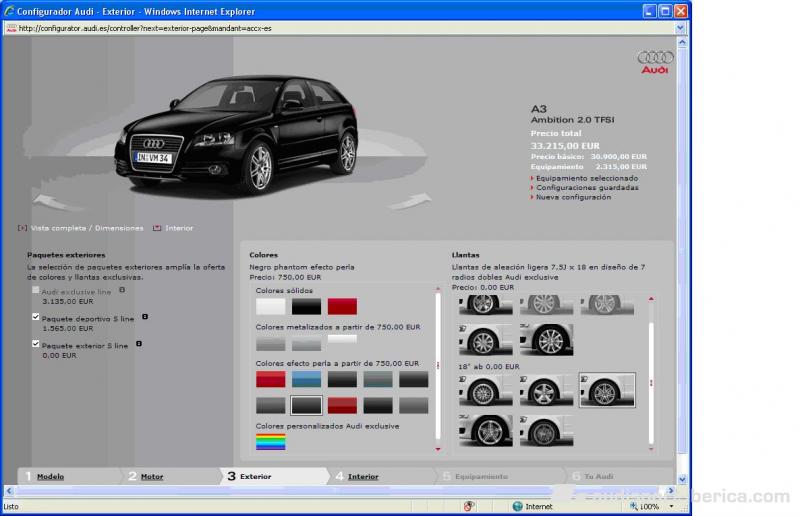Click horizontal scrollbar left arrow
Viewport: 800px width, 516px height.
(x=9, y=490)
